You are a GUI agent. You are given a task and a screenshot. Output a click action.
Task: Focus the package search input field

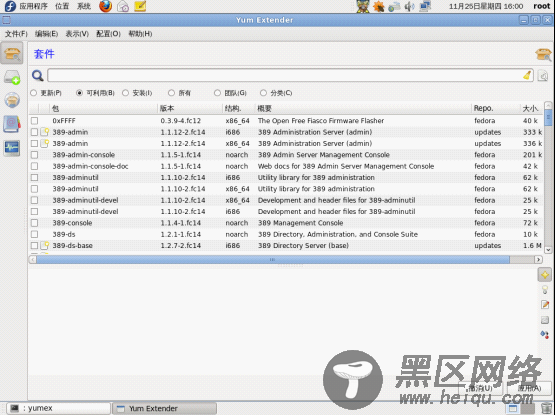pyautogui.click(x=285, y=75)
